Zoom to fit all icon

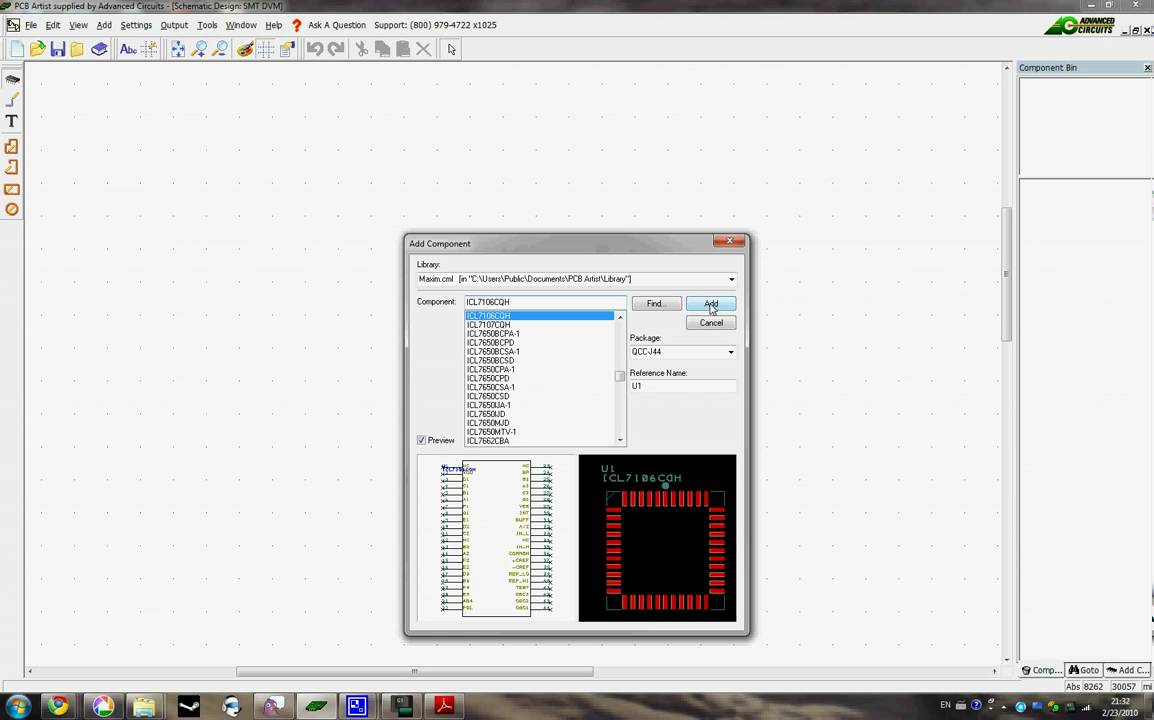pos(178,49)
